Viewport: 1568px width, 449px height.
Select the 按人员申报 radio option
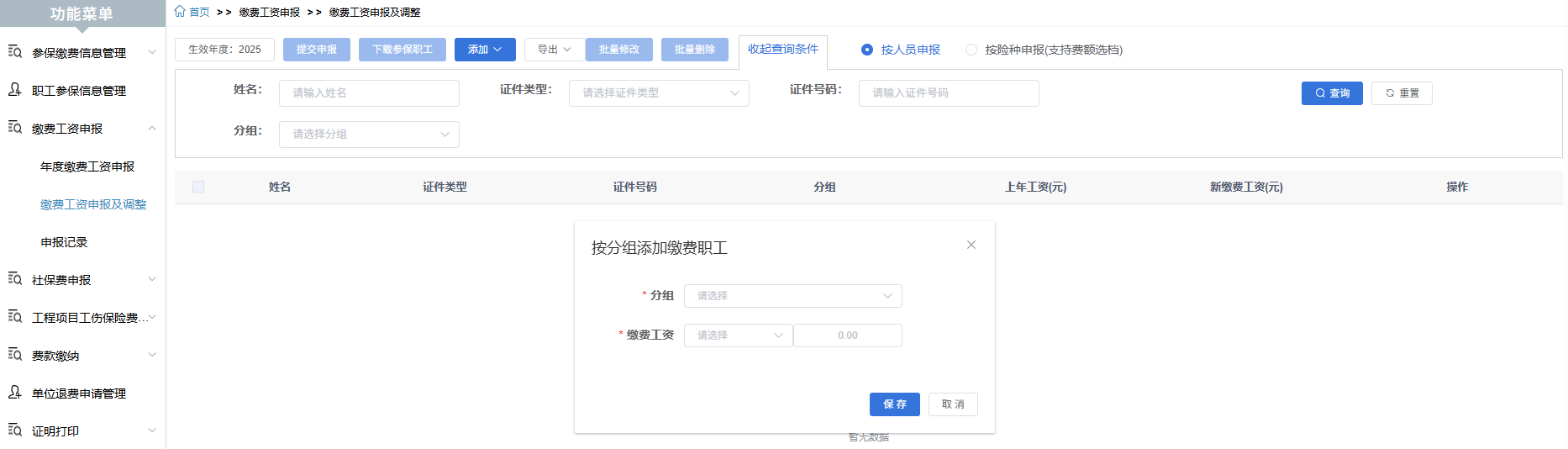867,50
